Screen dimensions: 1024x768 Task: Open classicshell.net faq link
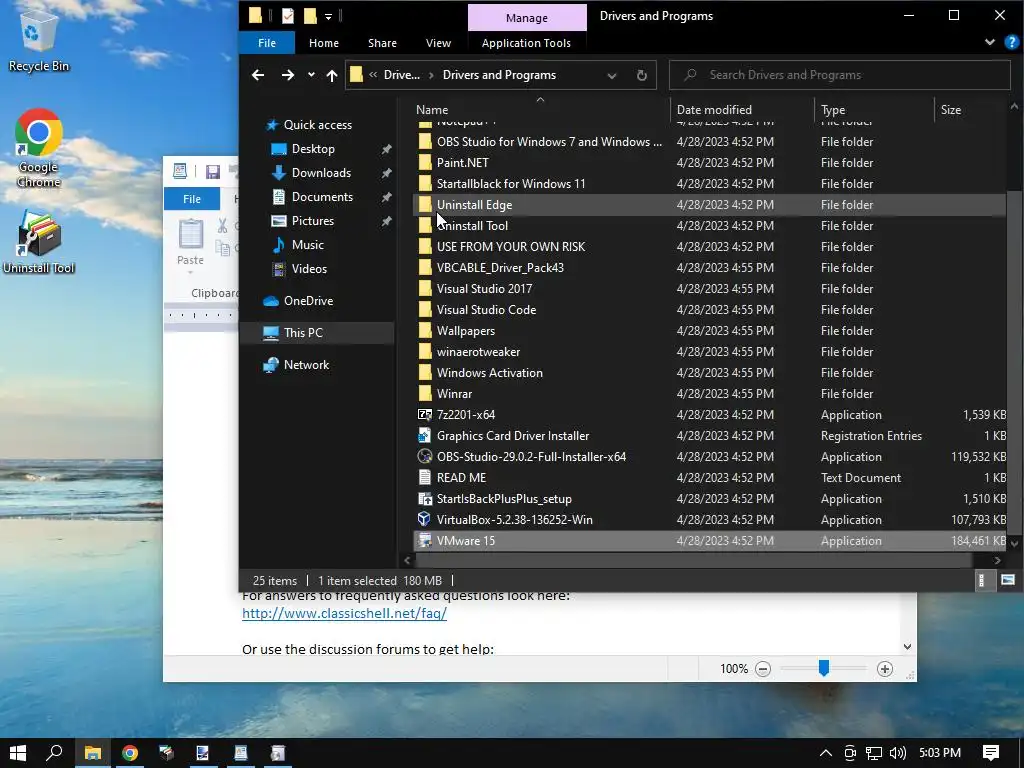(344, 613)
